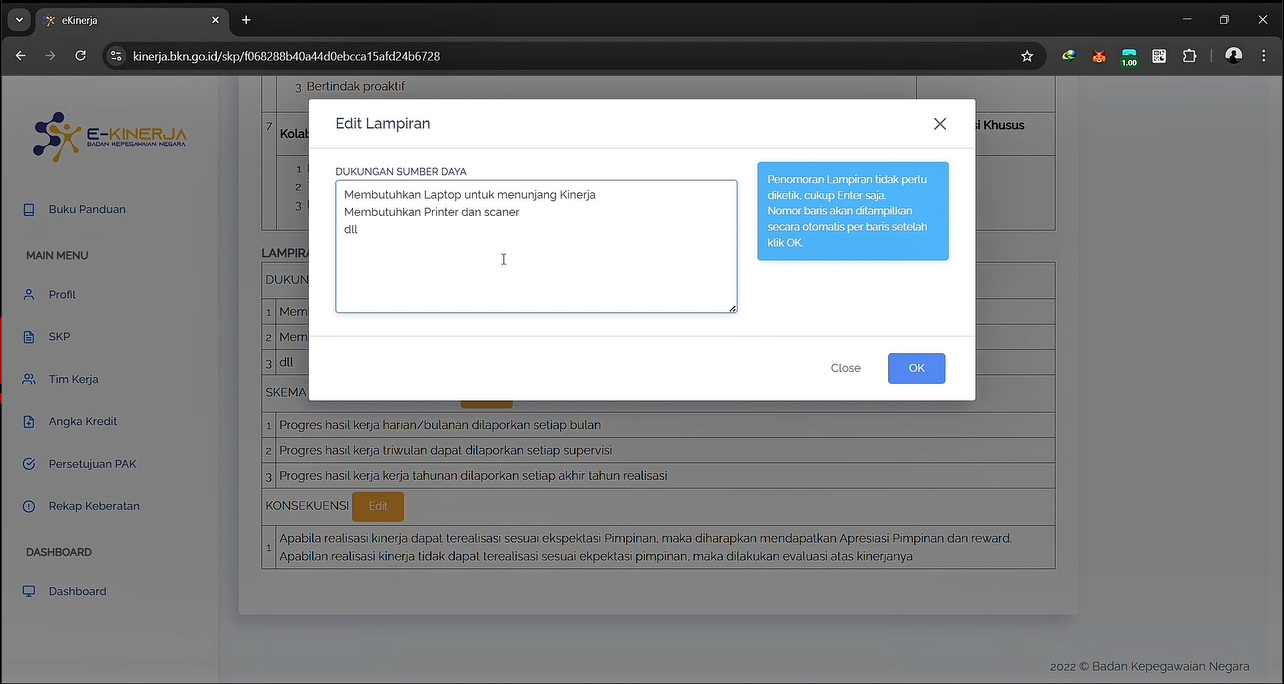
Task: Open the tab search dropdown arrow
Action: [x=18, y=20]
